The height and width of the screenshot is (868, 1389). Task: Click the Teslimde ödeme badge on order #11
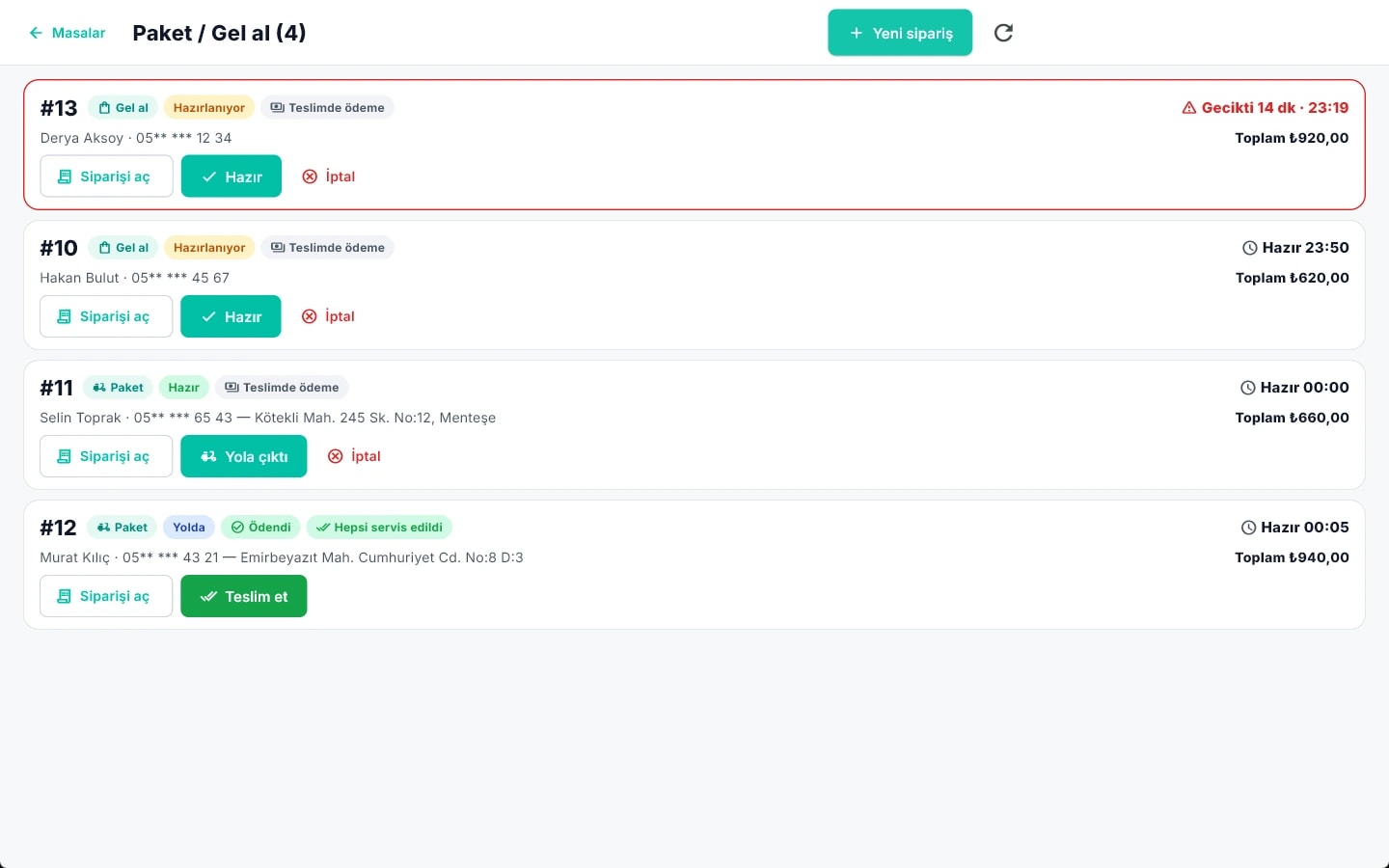282,388
